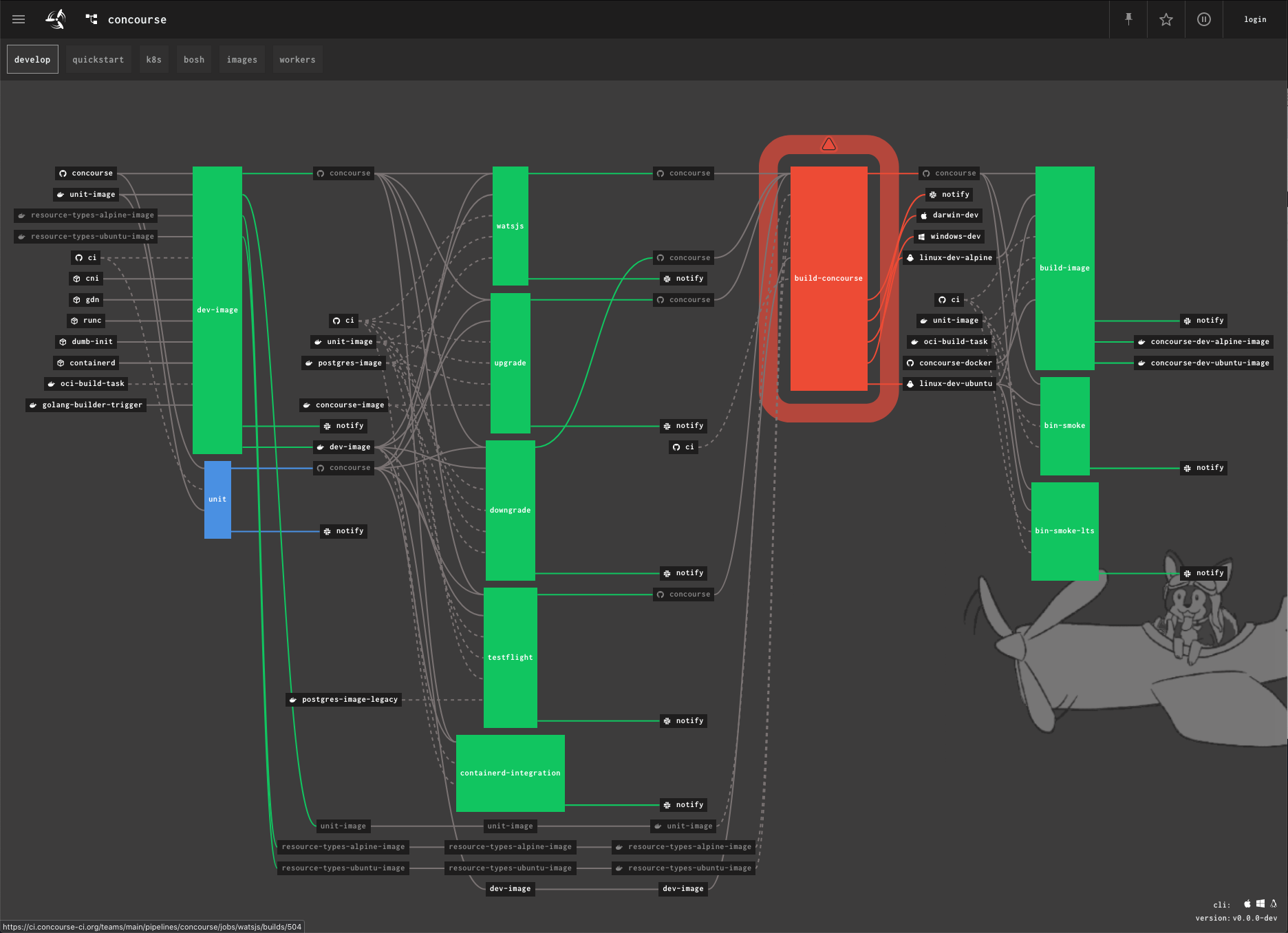
Task: Download the fly CLI for macOS
Action: (1247, 903)
